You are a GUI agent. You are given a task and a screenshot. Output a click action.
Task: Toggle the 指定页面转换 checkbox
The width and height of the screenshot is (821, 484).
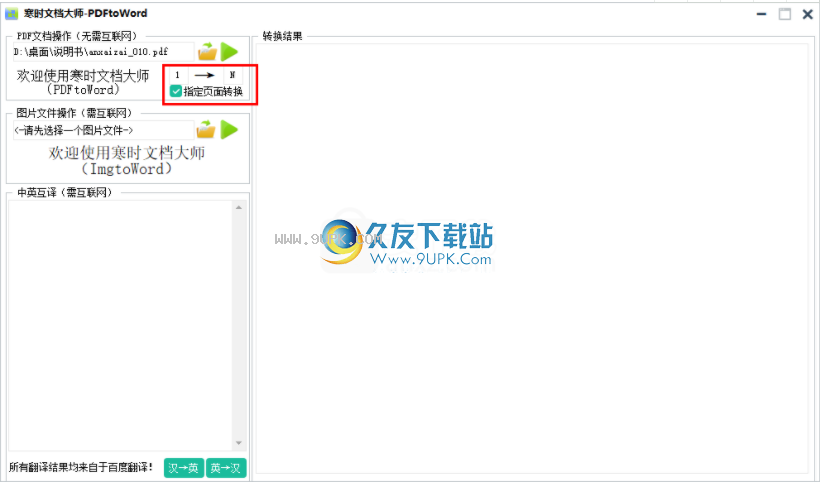176,91
